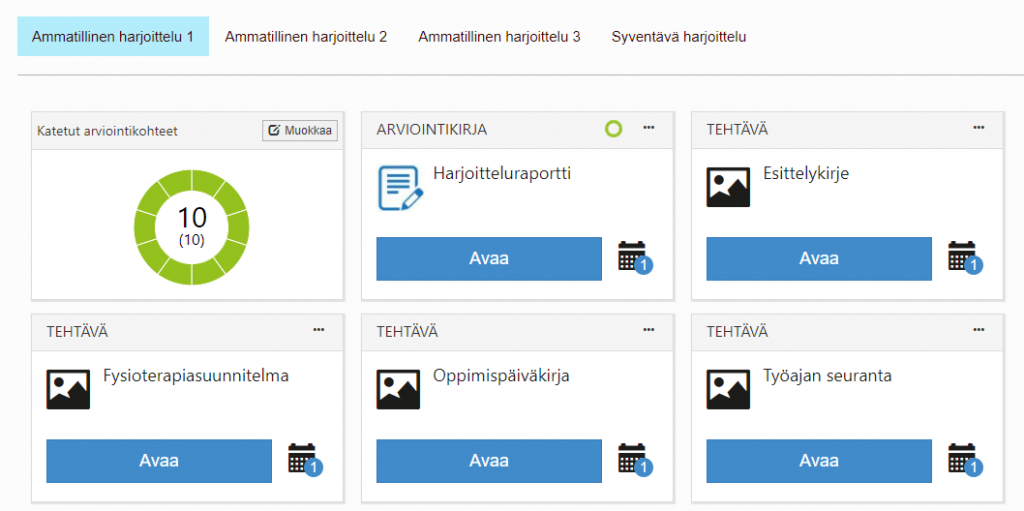Click the calendar icon on Harjoitteluraportti card
The image size is (1024, 511).
[633, 257]
